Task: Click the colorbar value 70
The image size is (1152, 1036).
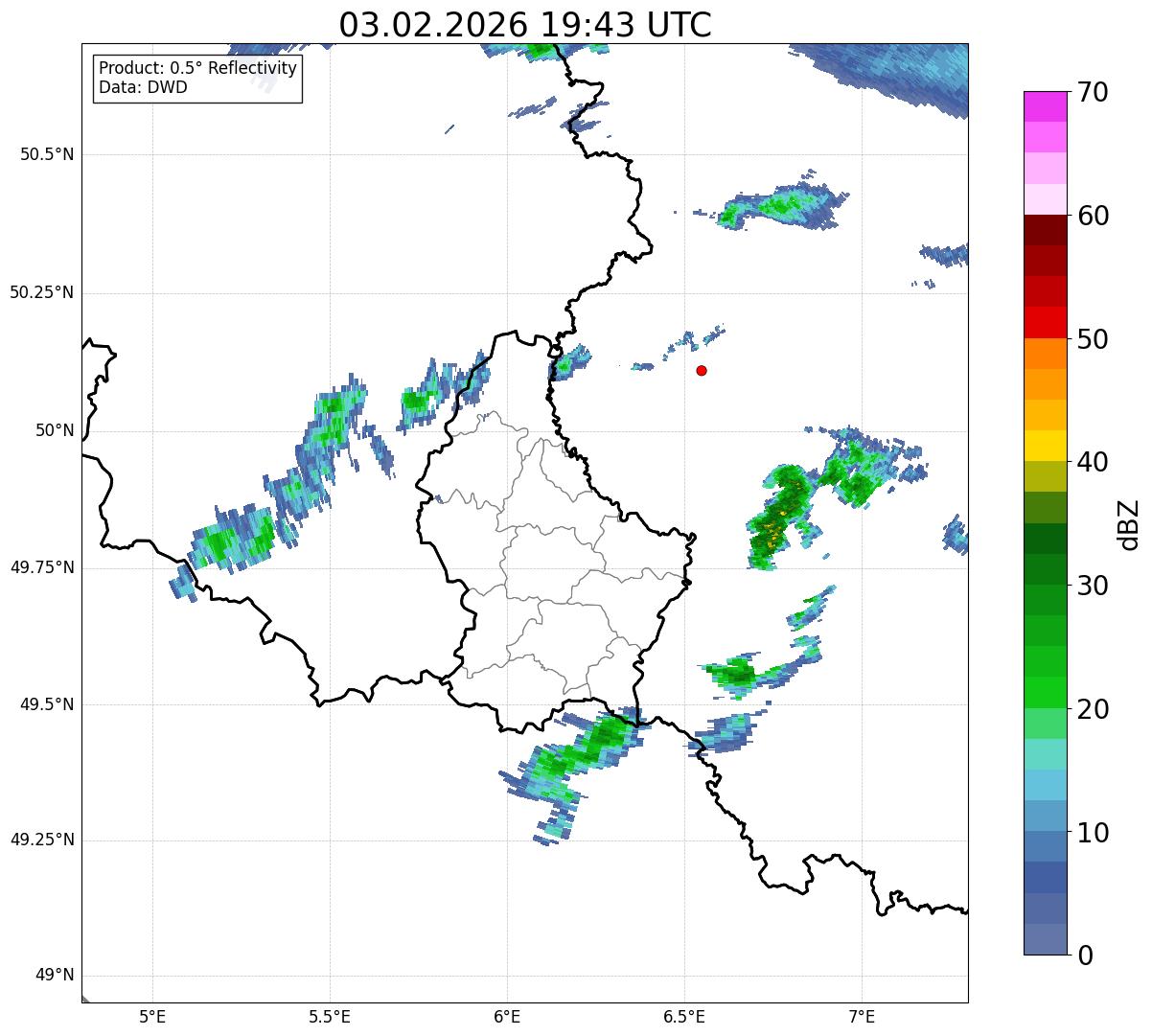Action: (1093, 92)
